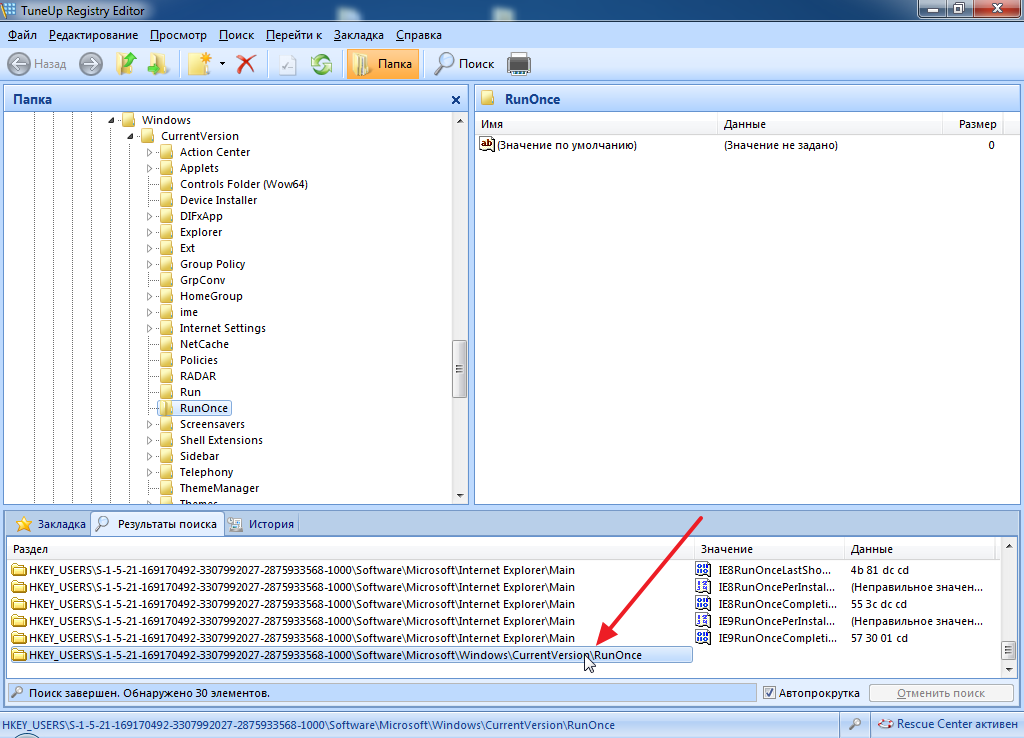Select Controls Folder (Wow64) item
The width and height of the screenshot is (1024, 738).
click(244, 184)
